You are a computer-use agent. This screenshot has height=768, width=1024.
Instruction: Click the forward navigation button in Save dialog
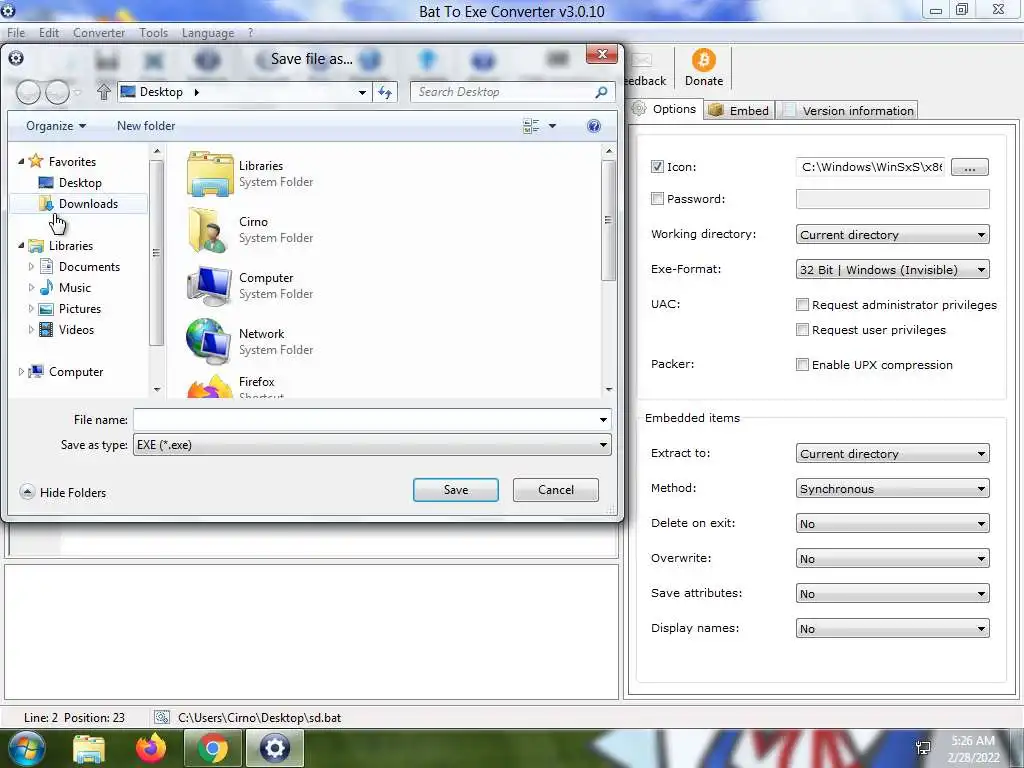[x=57, y=92]
